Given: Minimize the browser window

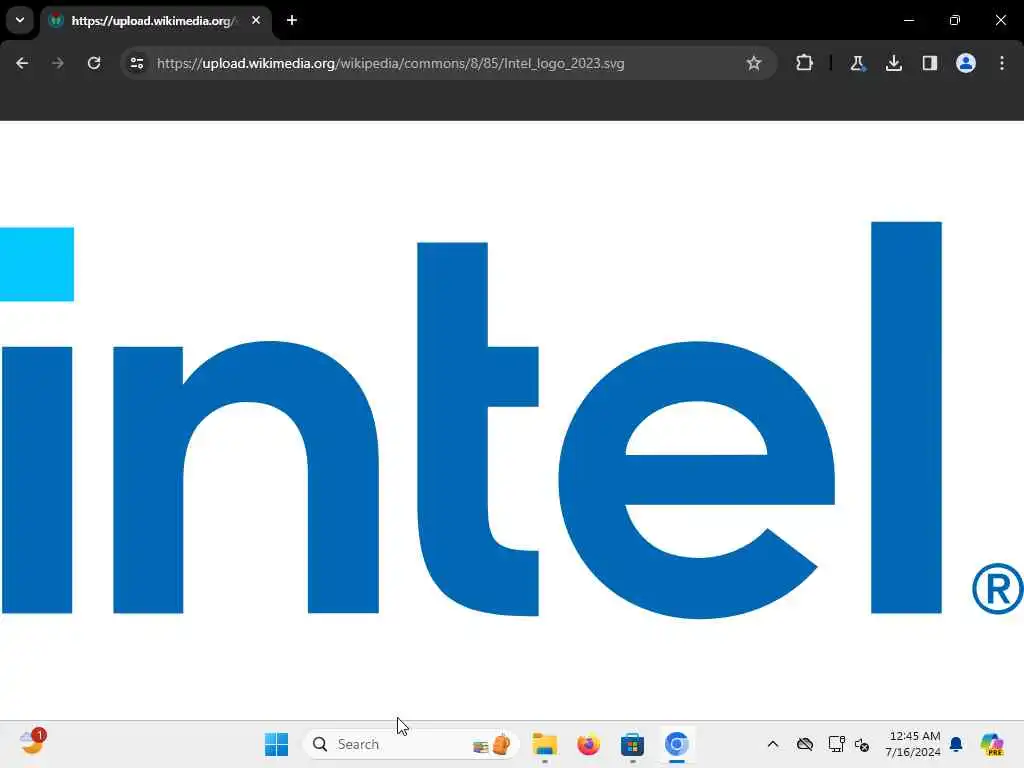Looking at the screenshot, I should (x=908, y=20).
